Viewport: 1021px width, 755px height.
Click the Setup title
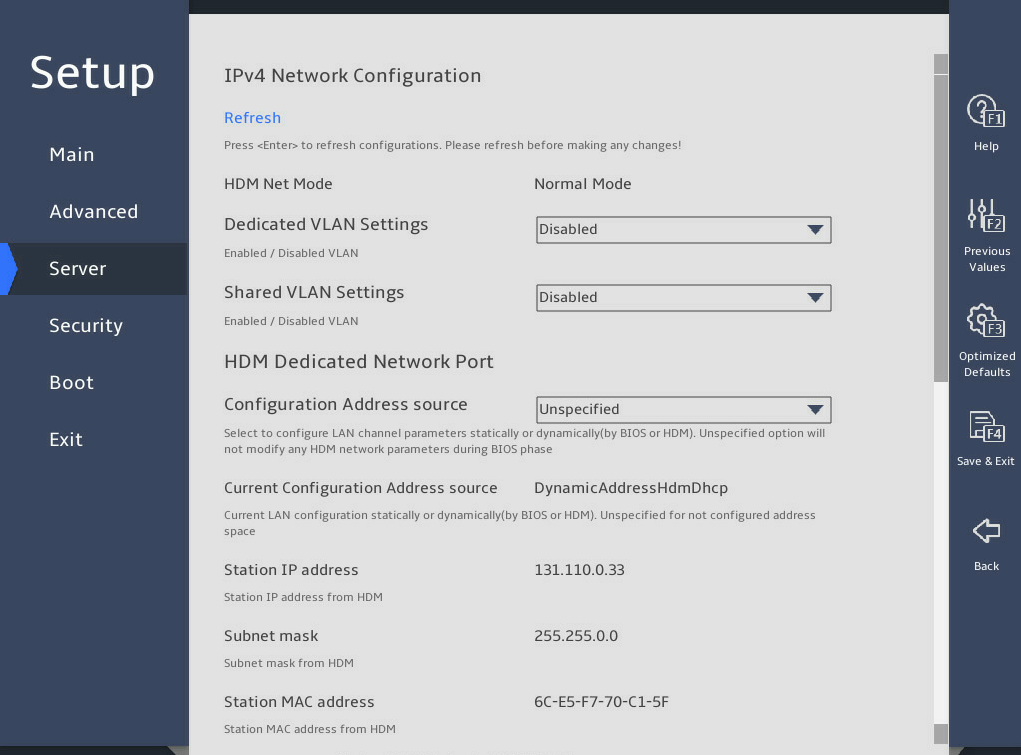click(92, 72)
